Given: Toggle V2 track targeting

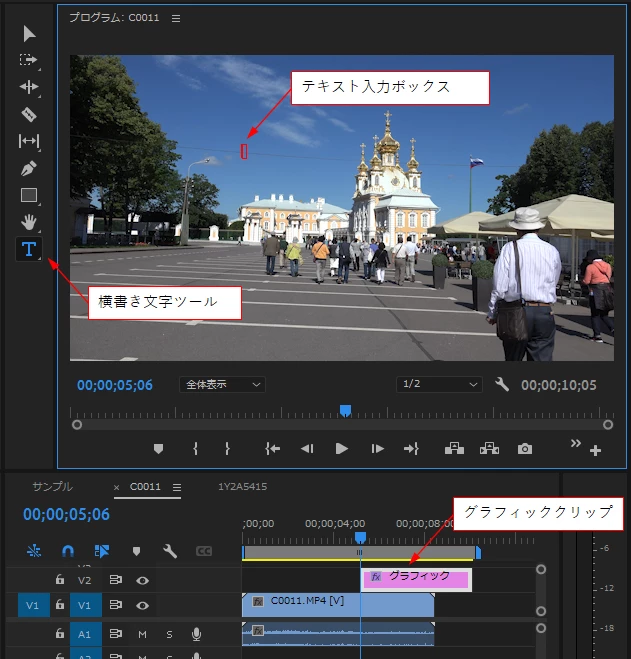Looking at the screenshot, I should [84, 580].
